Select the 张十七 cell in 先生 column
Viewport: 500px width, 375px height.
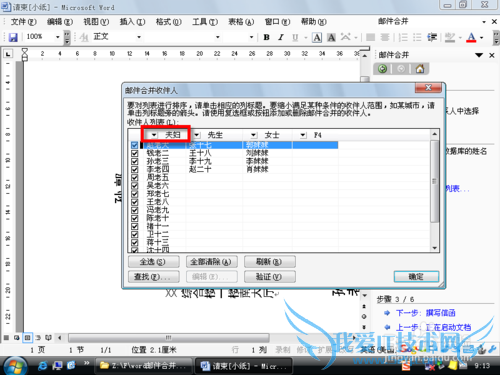coord(214,145)
